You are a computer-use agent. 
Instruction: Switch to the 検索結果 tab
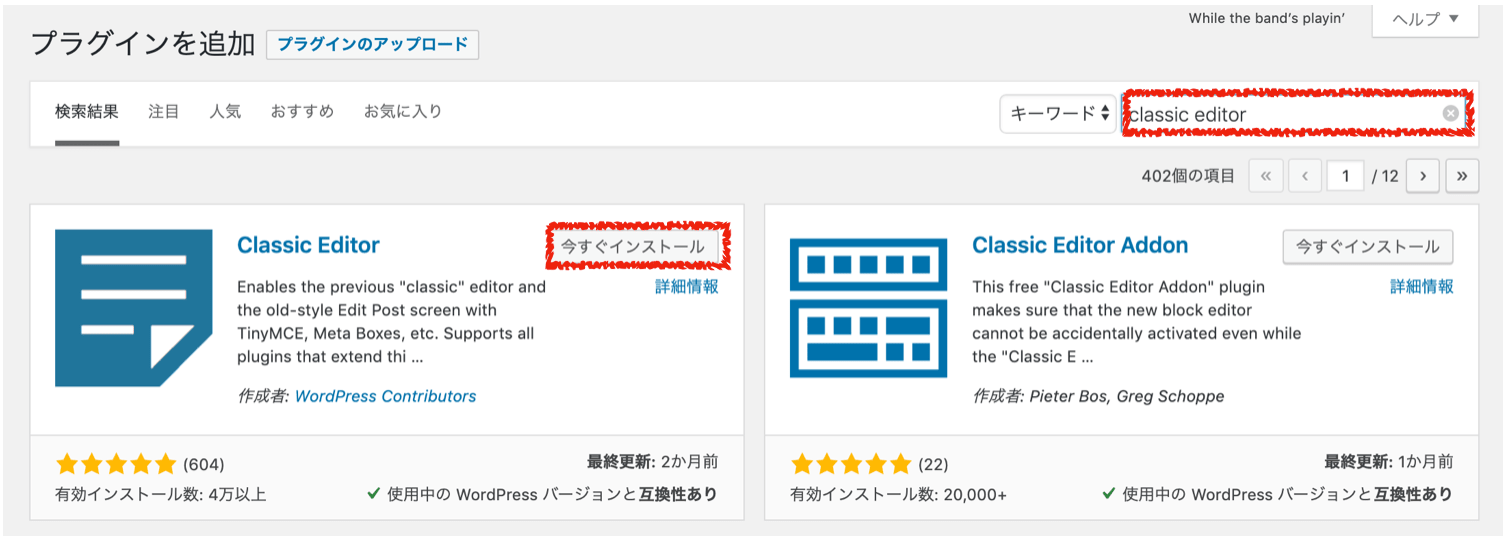click(87, 112)
